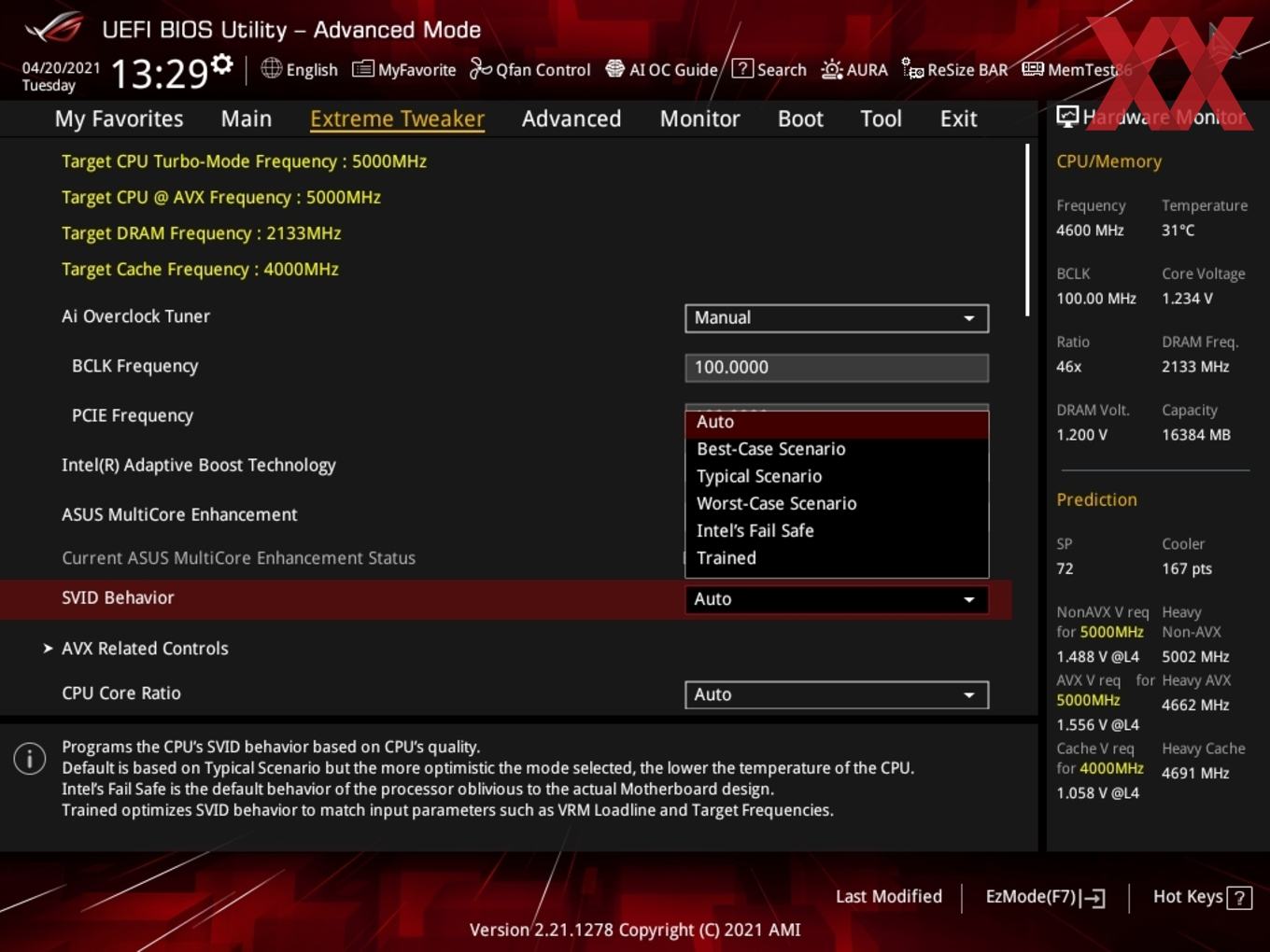Click Intel(R) Adaptive Boost Technology label
Screen dimensions: 1270x952
[199, 465]
